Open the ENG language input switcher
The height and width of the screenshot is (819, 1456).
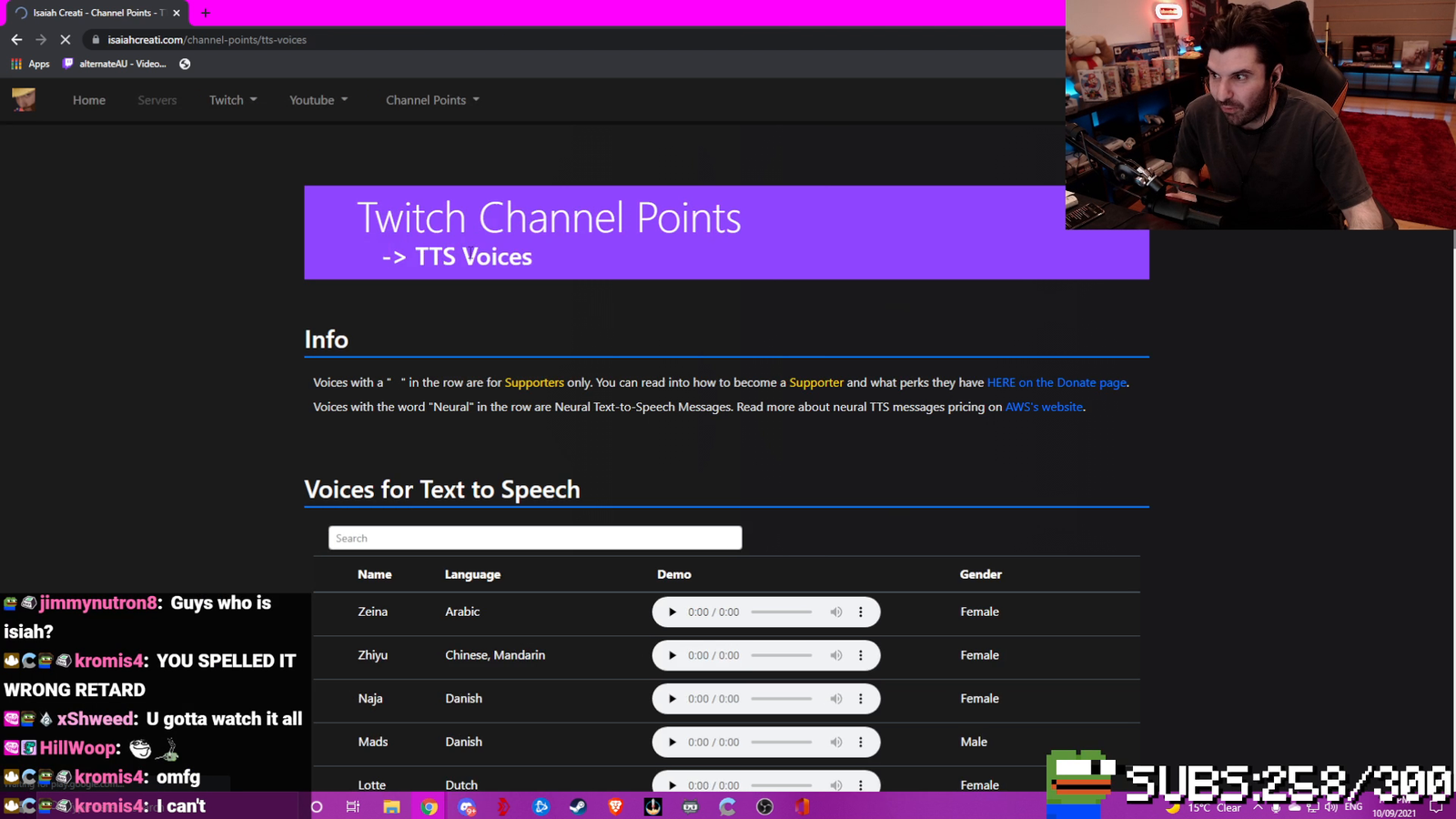pyautogui.click(x=1354, y=807)
